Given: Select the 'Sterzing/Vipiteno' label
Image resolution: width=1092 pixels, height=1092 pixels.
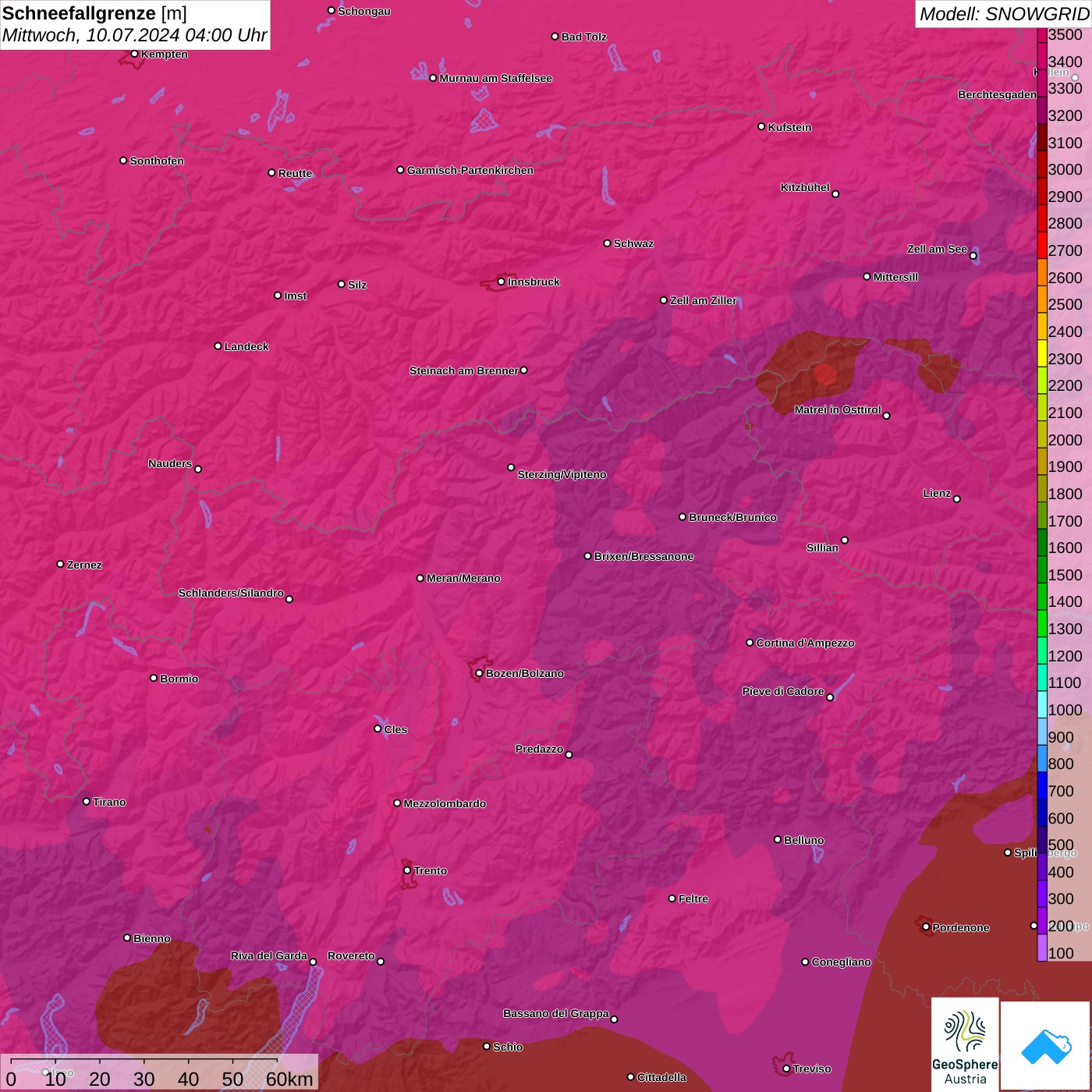Looking at the screenshot, I should (x=562, y=474).
